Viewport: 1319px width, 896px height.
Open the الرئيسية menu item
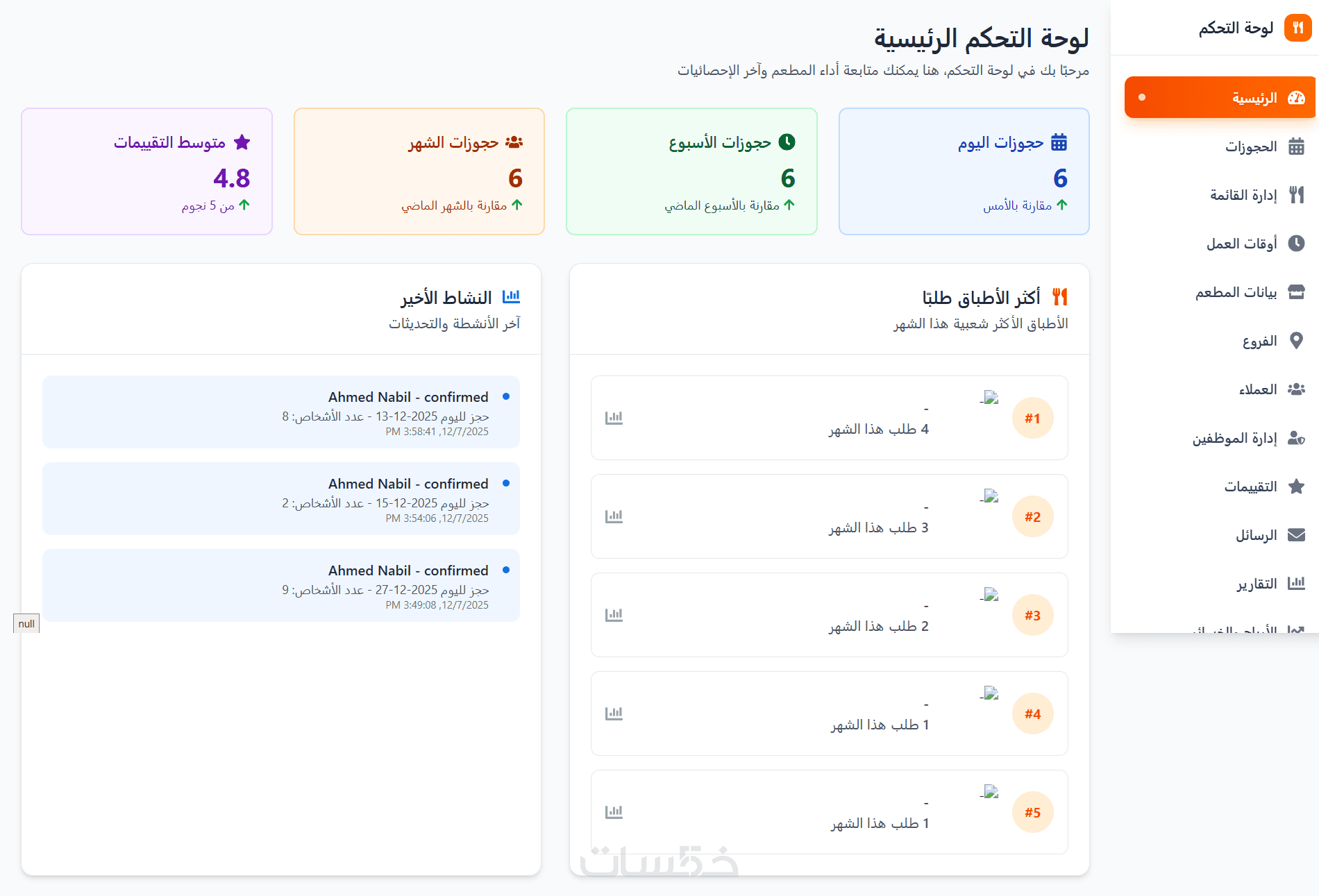click(1220, 98)
